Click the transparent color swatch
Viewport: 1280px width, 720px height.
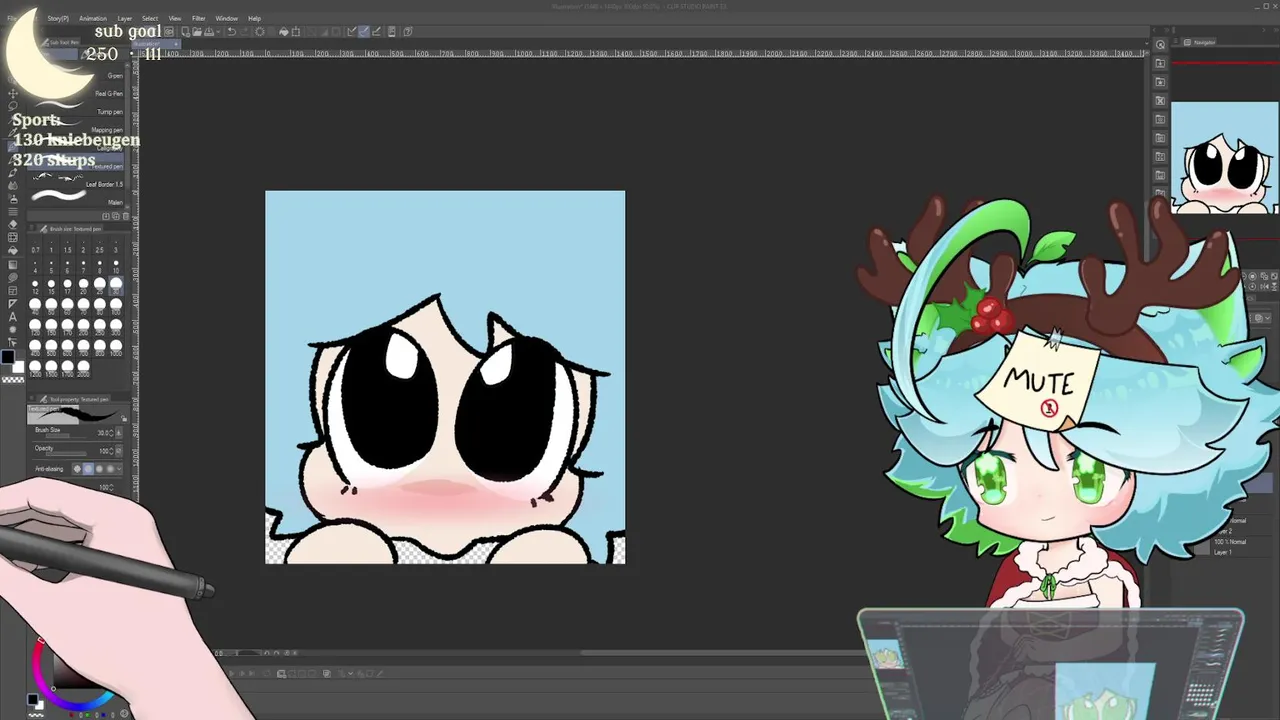tap(12, 379)
